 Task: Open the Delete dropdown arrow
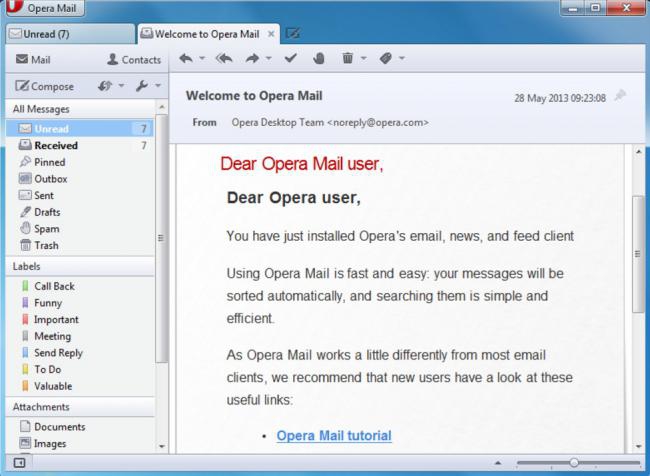click(x=364, y=58)
